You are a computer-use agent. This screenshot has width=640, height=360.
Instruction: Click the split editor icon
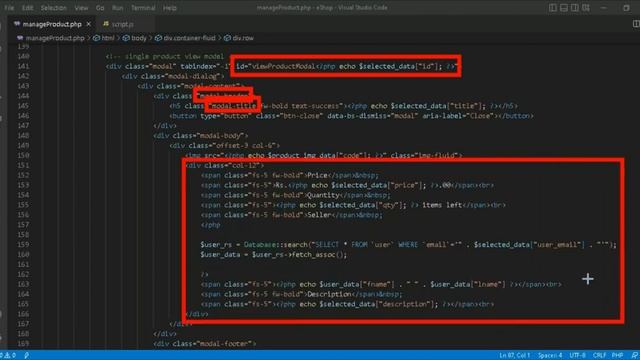pyautogui.click(x=636, y=24)
